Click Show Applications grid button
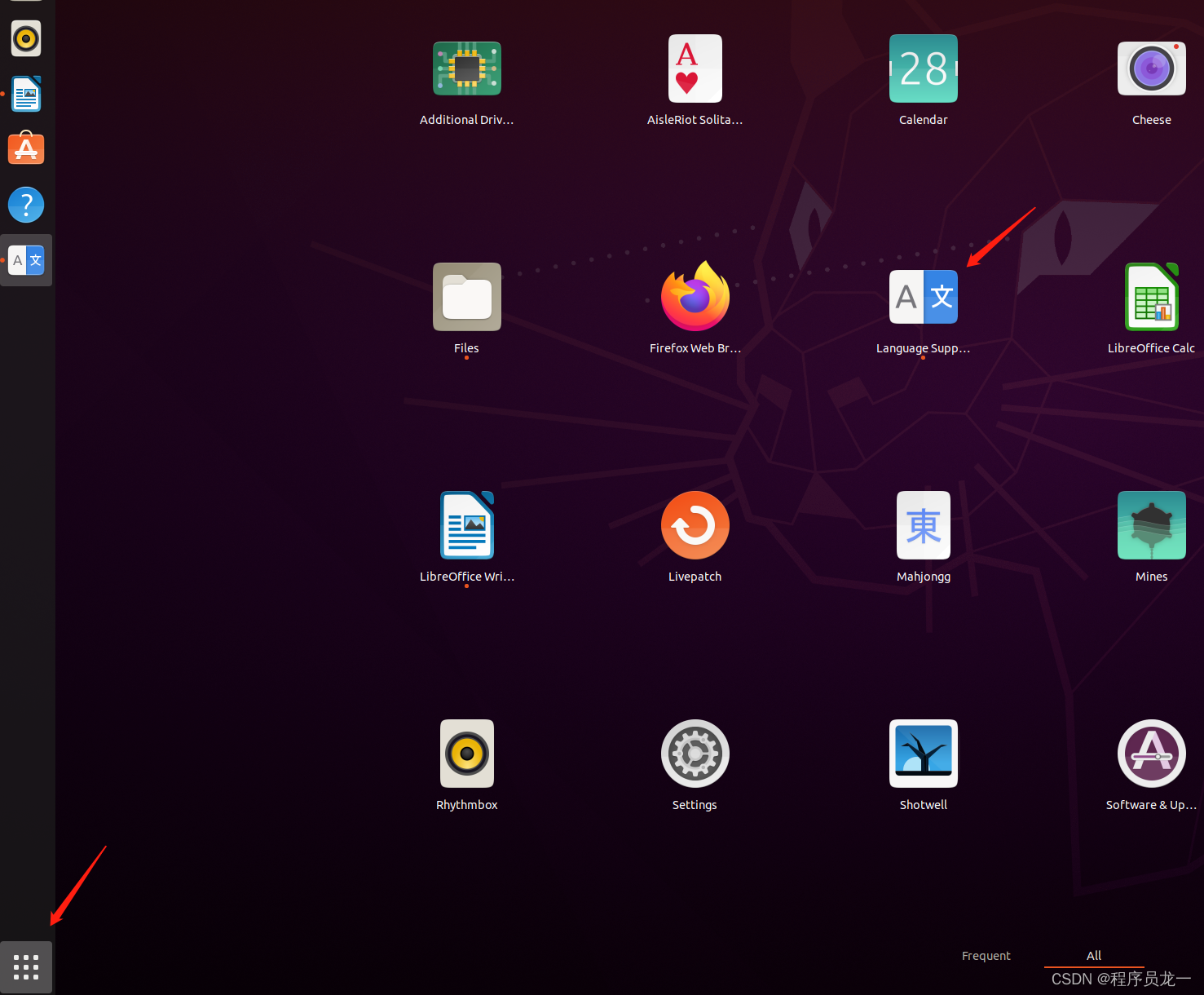This screenshot has height=995, width=1204. tap(26, 967)
